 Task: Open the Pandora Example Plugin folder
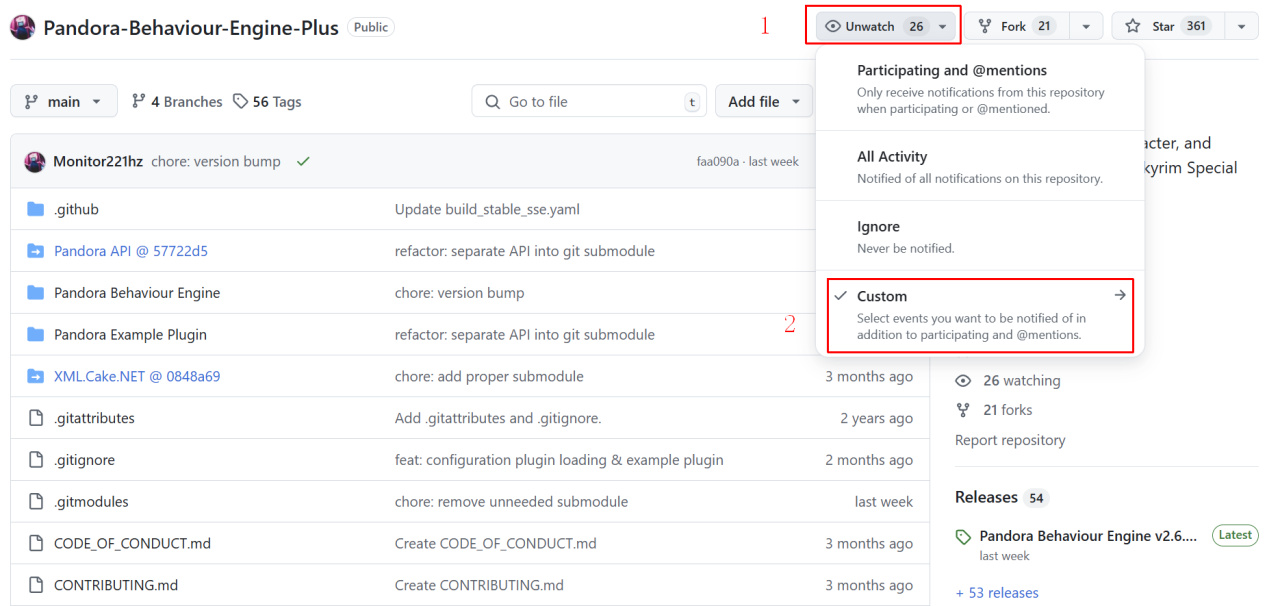[130, 334]
